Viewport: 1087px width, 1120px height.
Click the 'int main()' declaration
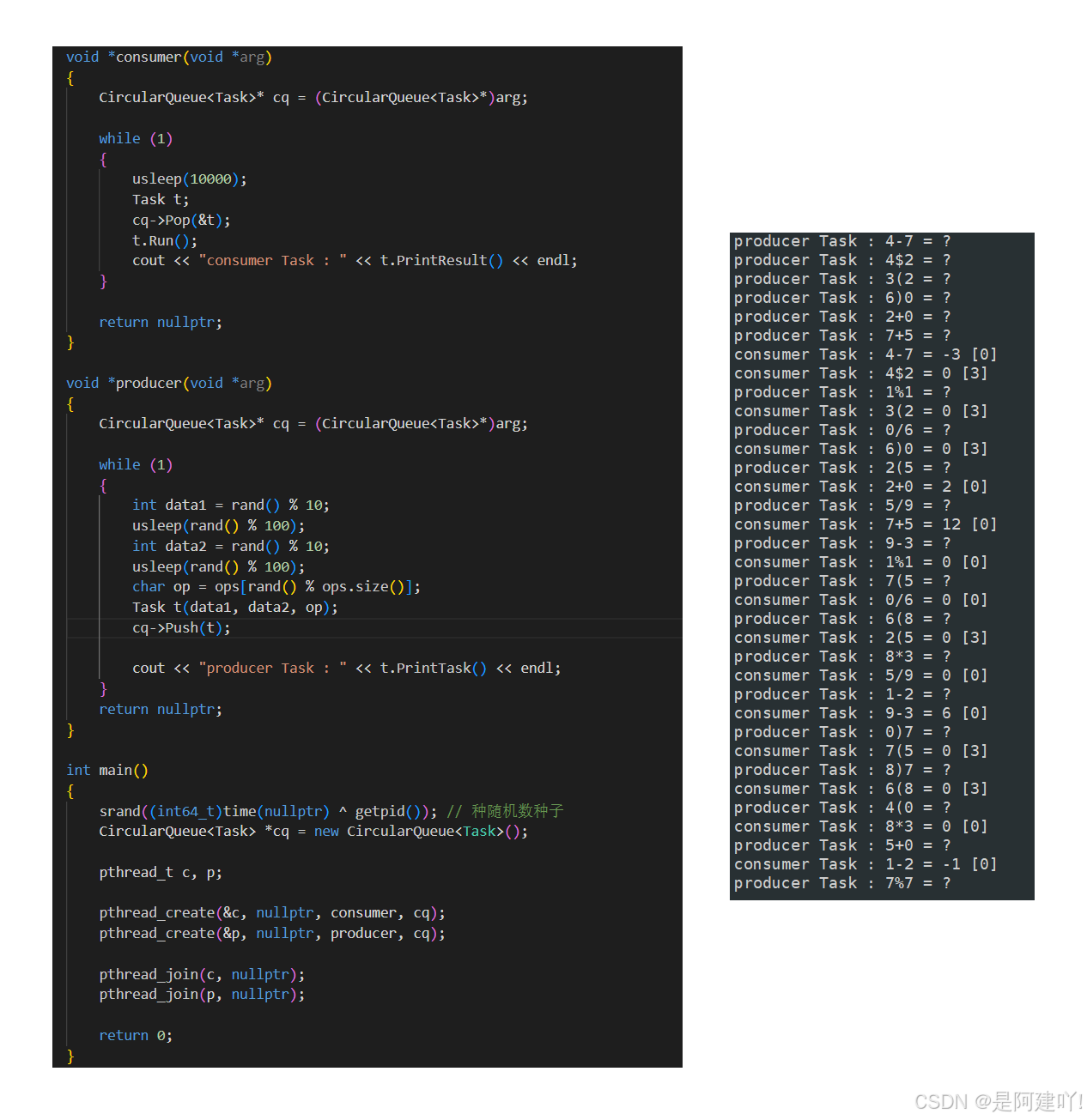107,770
